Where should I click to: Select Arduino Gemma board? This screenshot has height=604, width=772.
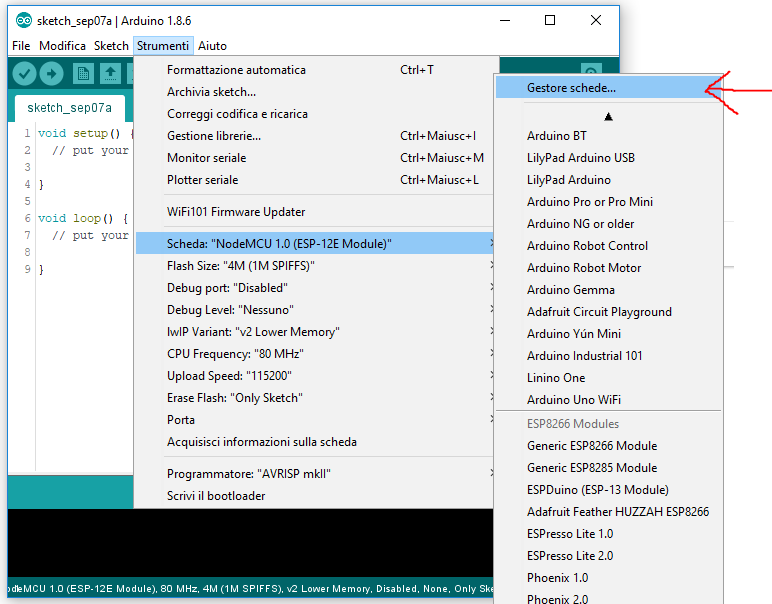pos(609,290)
